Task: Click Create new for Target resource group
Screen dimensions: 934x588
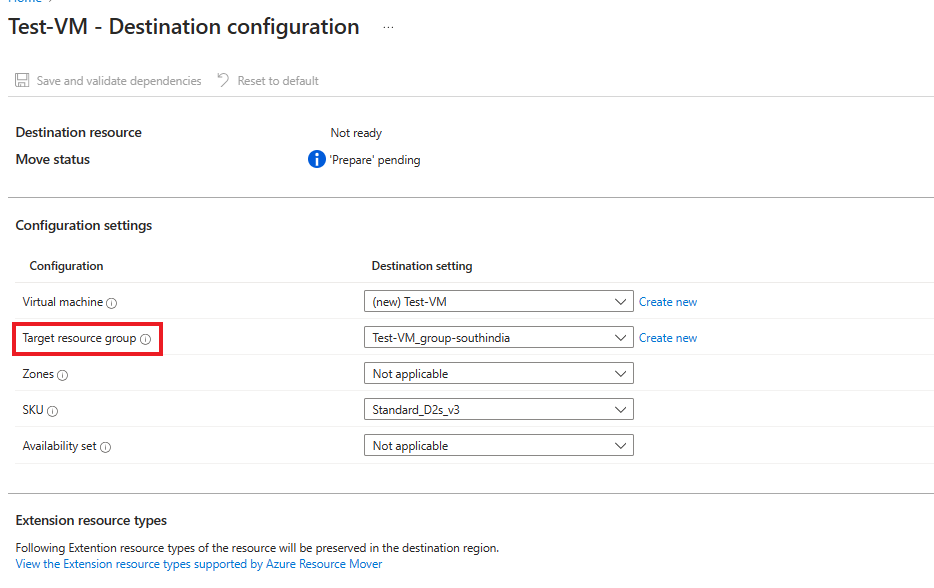Action: [668, 338]
